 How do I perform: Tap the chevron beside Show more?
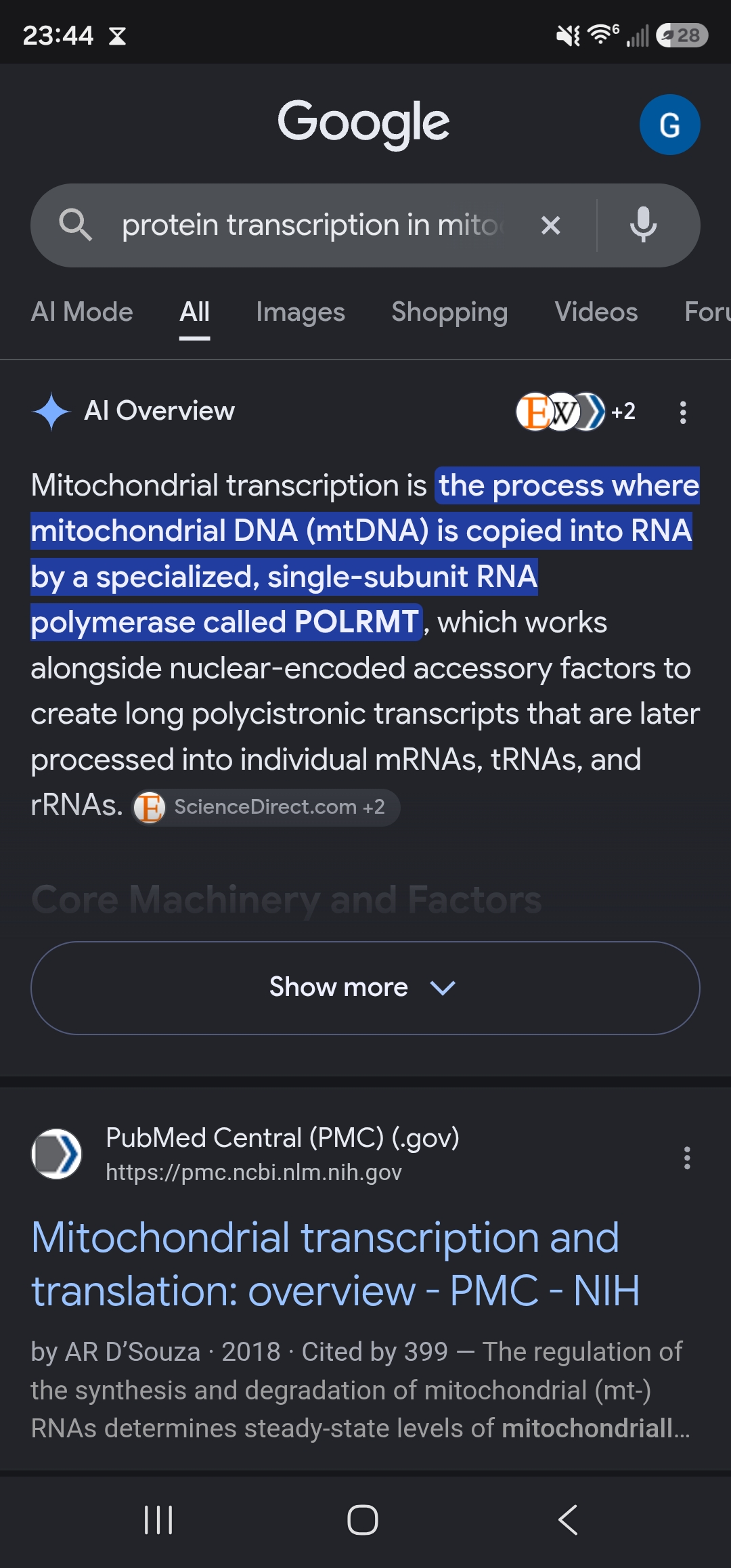coord(443,988)
